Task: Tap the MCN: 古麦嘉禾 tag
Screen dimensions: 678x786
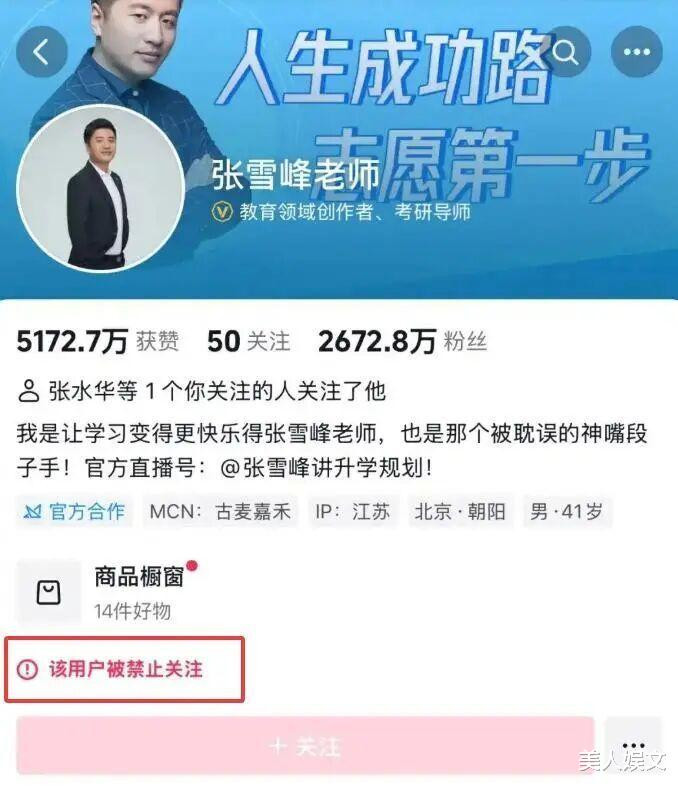Action: click(220, 512)
